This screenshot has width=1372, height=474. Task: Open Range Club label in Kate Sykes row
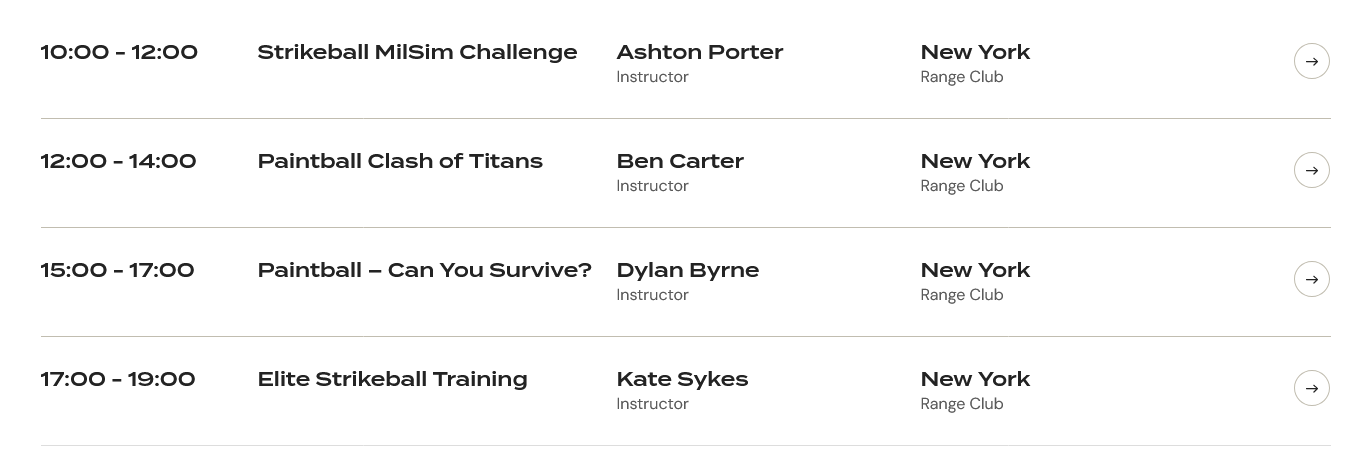tap(962, 404)
